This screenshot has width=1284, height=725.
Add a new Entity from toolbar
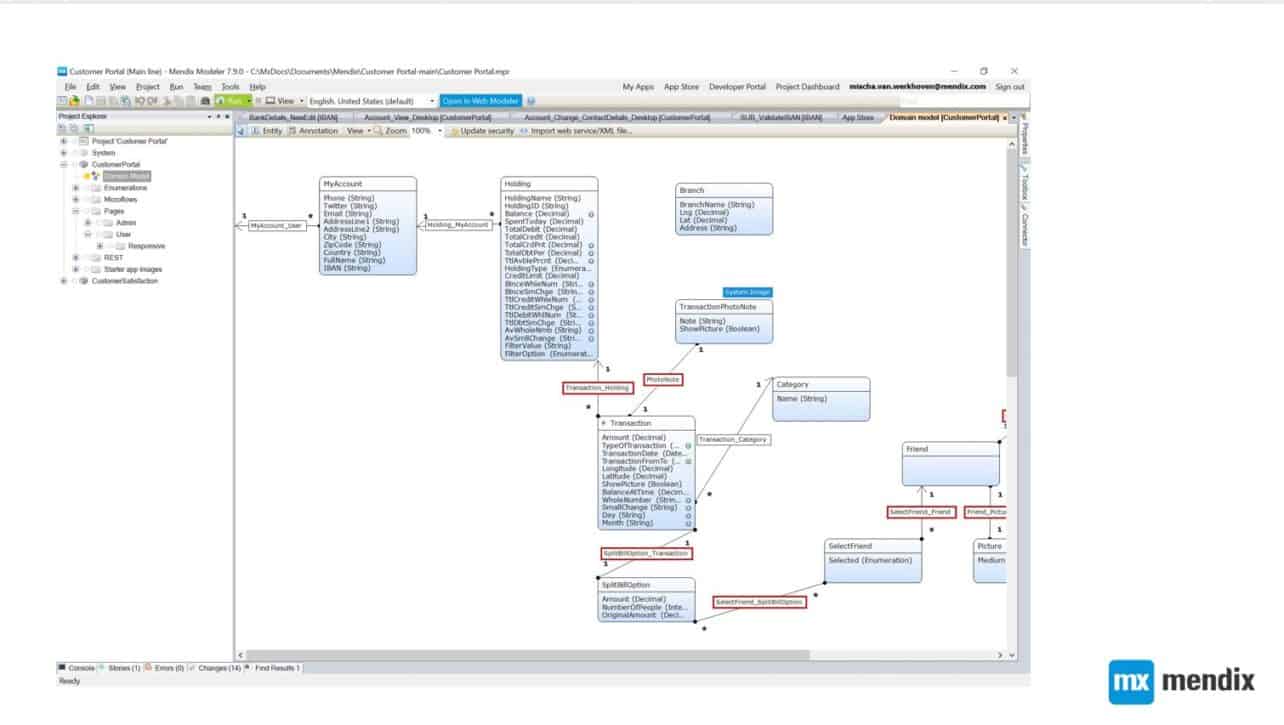[266, 131]
